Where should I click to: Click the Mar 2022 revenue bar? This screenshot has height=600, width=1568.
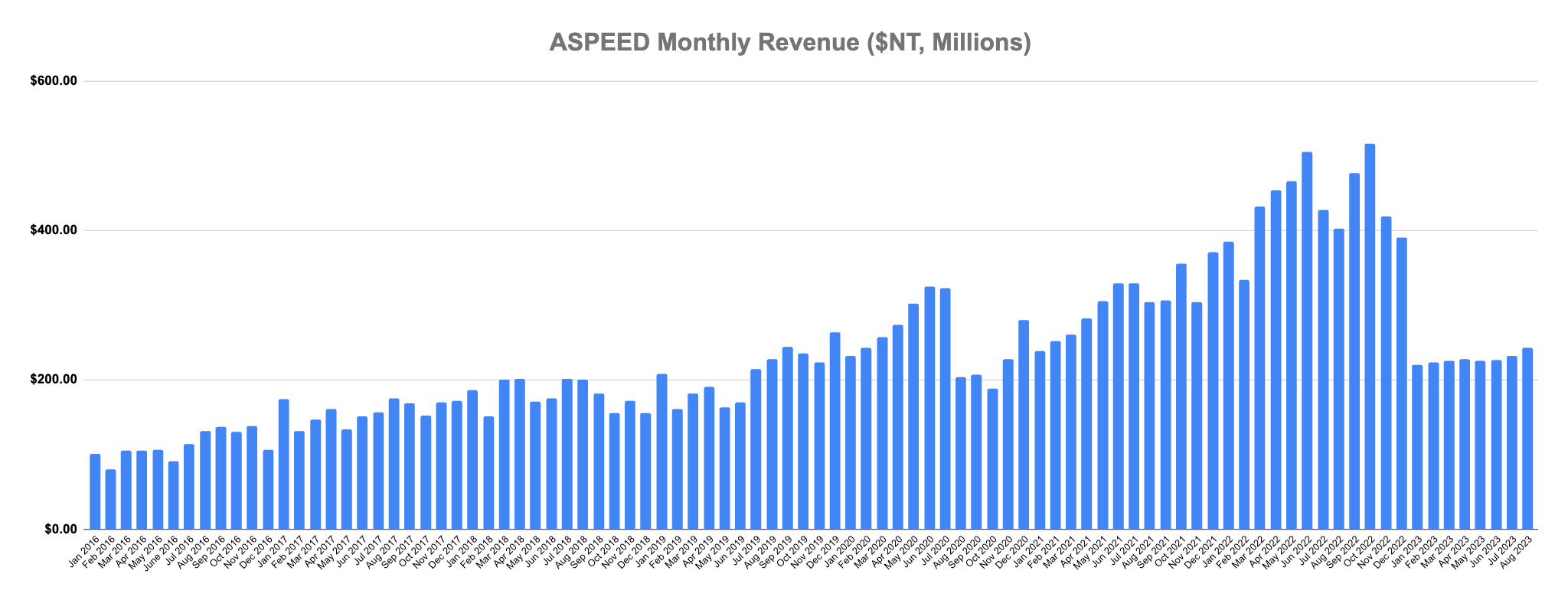click(1259, 367)
